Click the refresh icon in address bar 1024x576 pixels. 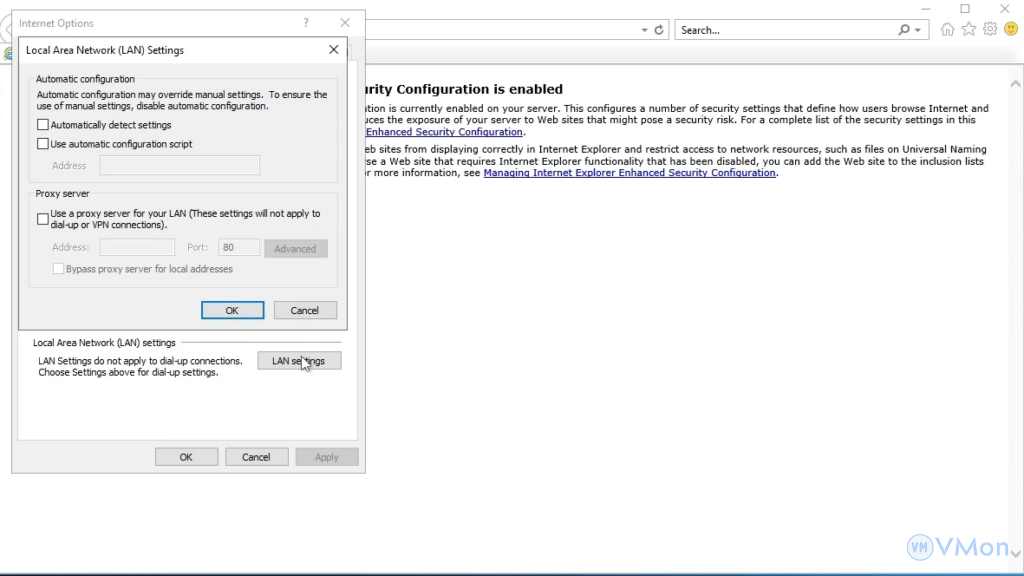659,30
